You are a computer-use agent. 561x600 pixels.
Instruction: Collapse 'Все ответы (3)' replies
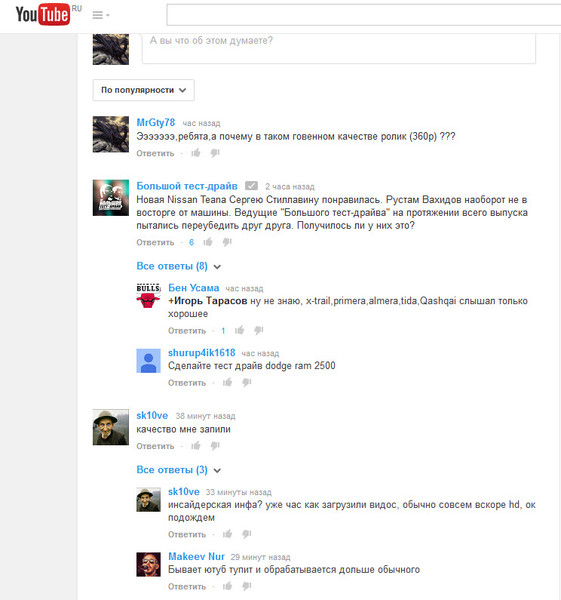click(x=179, y=470)
